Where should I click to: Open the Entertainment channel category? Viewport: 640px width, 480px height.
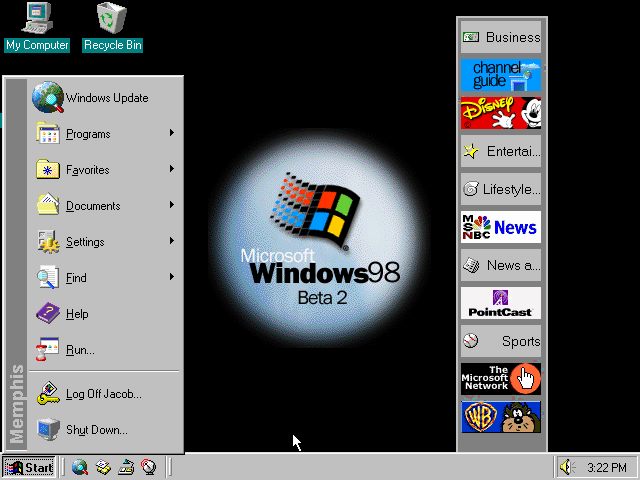(x=501, y=151)
